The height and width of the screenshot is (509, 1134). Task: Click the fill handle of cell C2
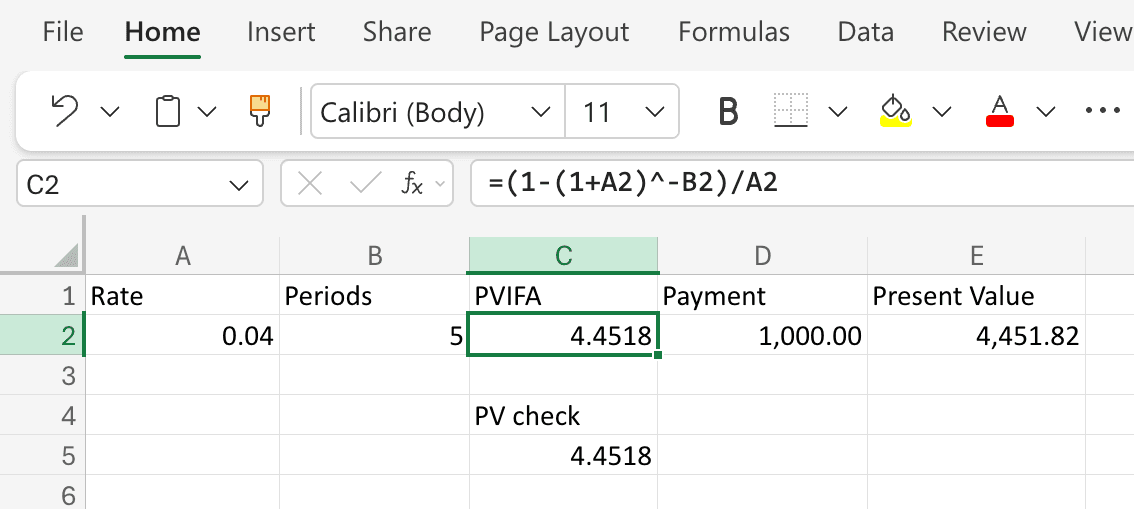[x=657, y=355]
